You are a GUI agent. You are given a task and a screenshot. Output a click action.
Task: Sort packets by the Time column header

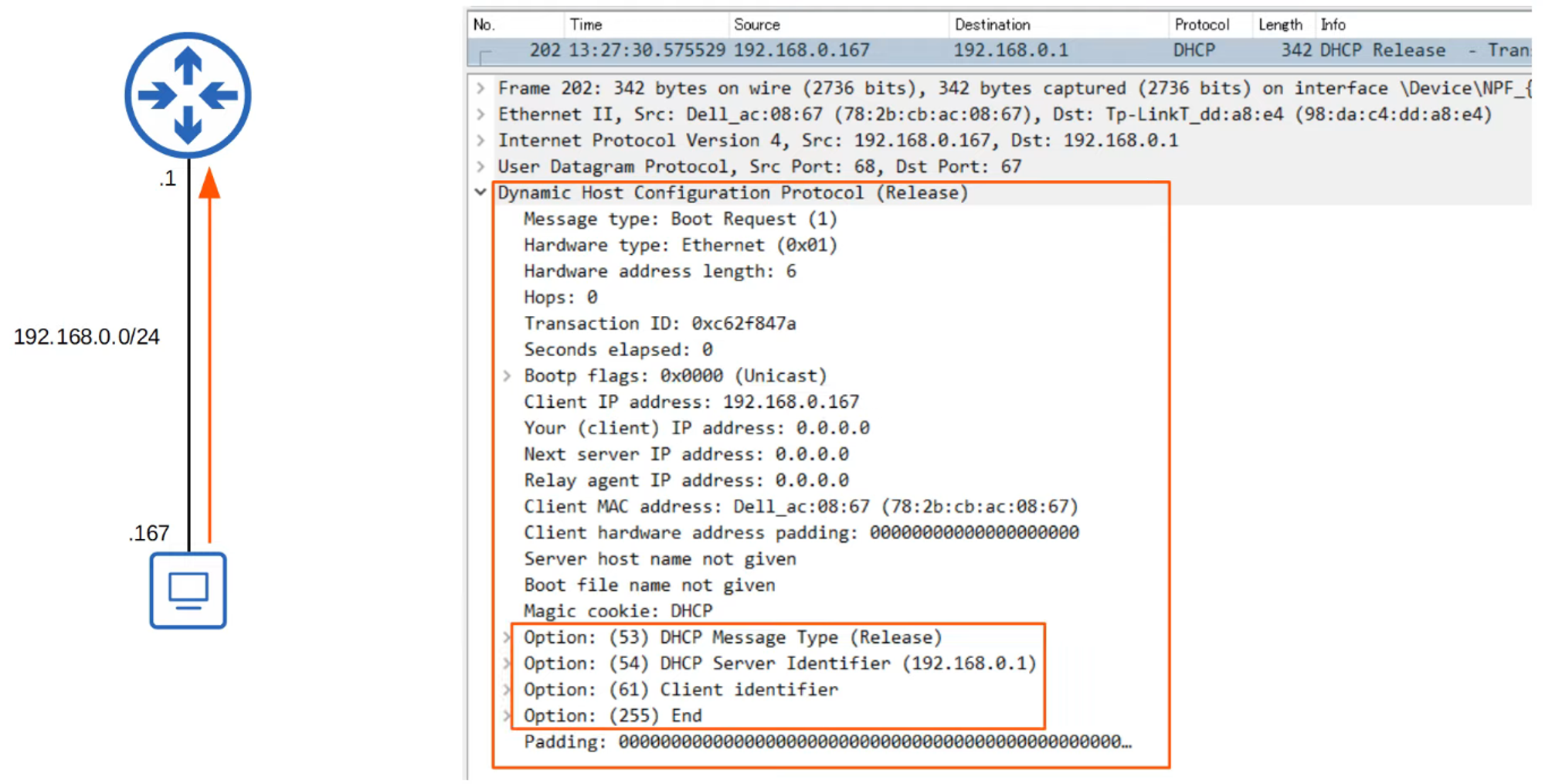coord(586,25)
